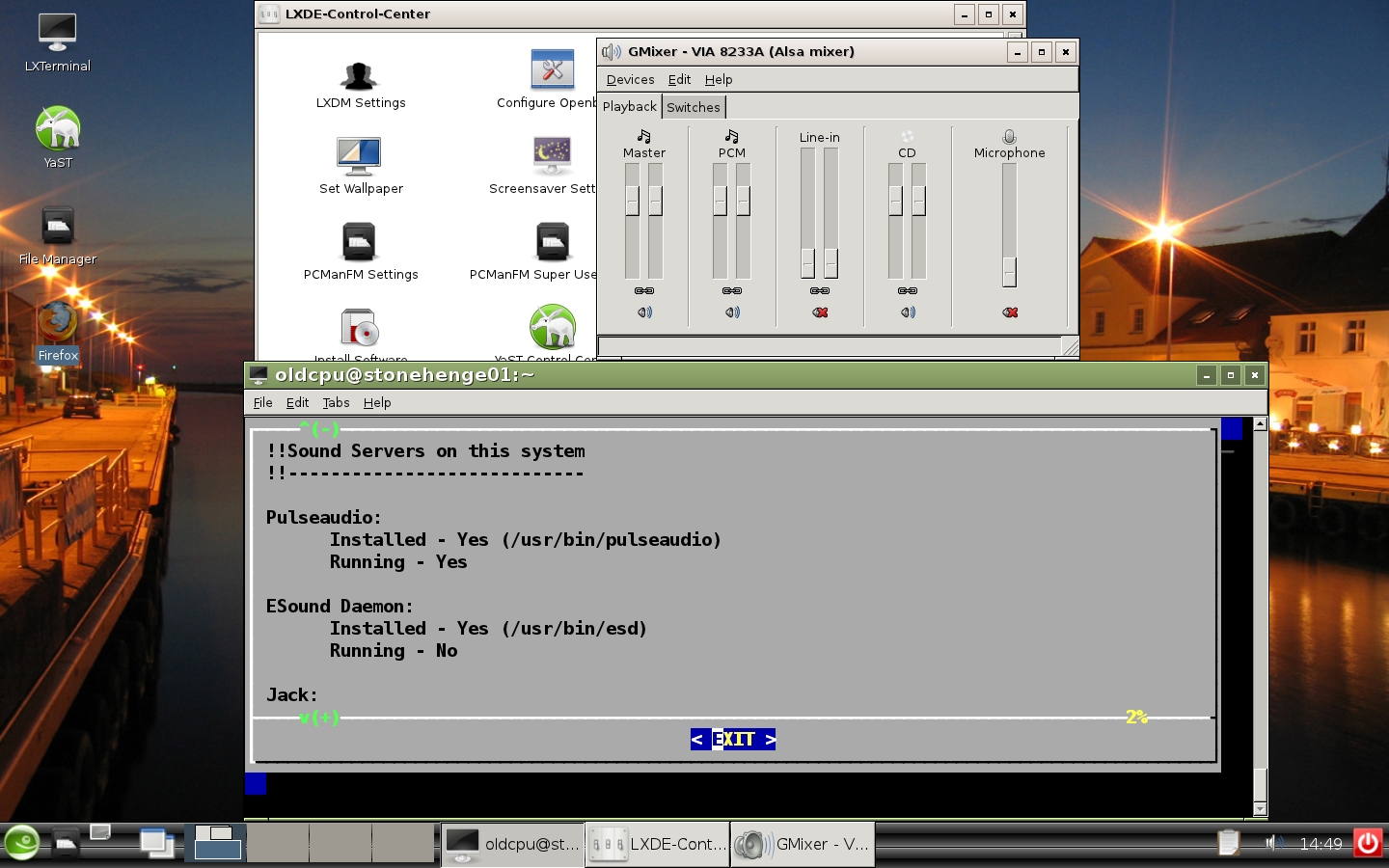Click the terminal scrollbar up arrow

click(1260, 423)
